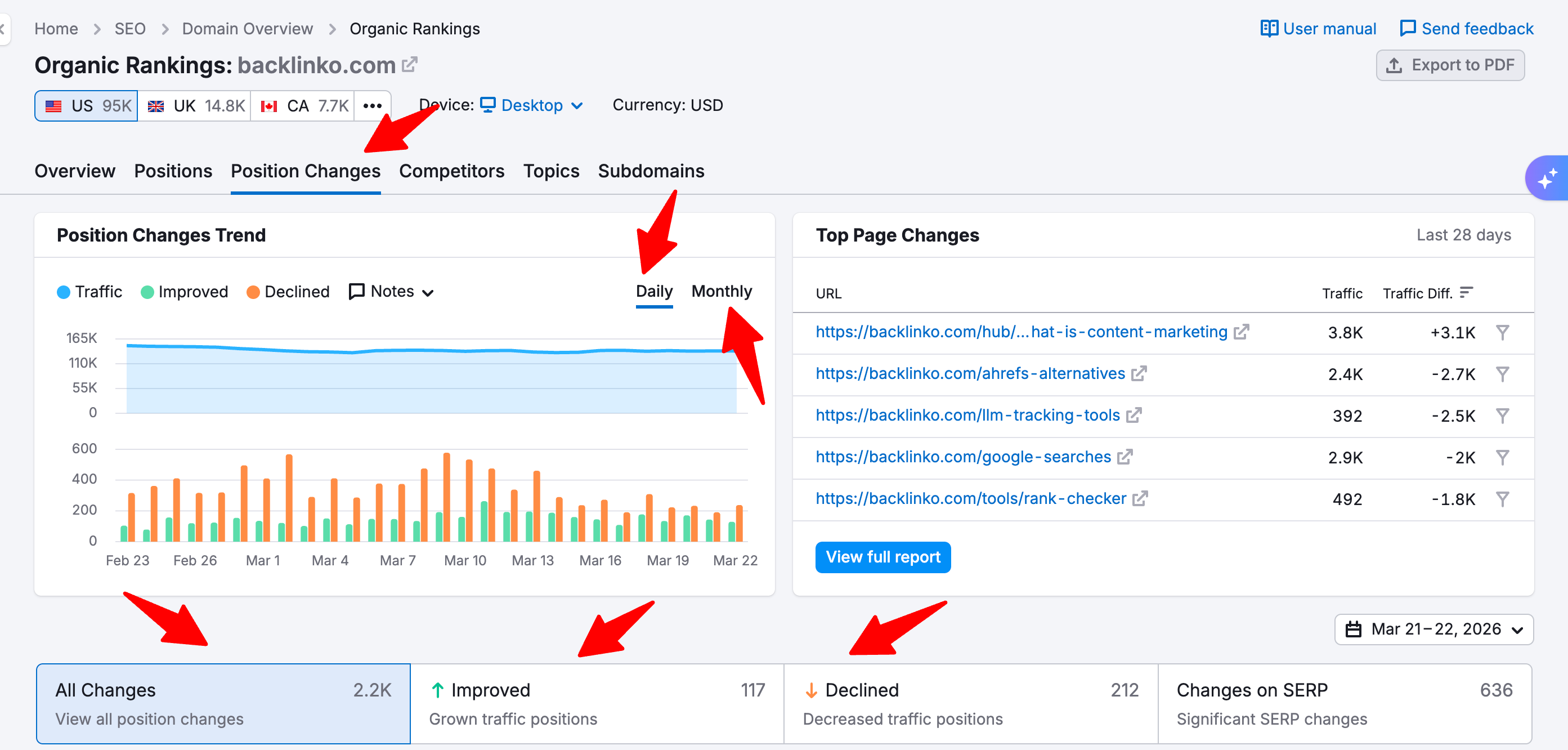Screen dimensions: 1568x750
Task: Open more countries ellipsis menu
Action: tap(373, 106)
